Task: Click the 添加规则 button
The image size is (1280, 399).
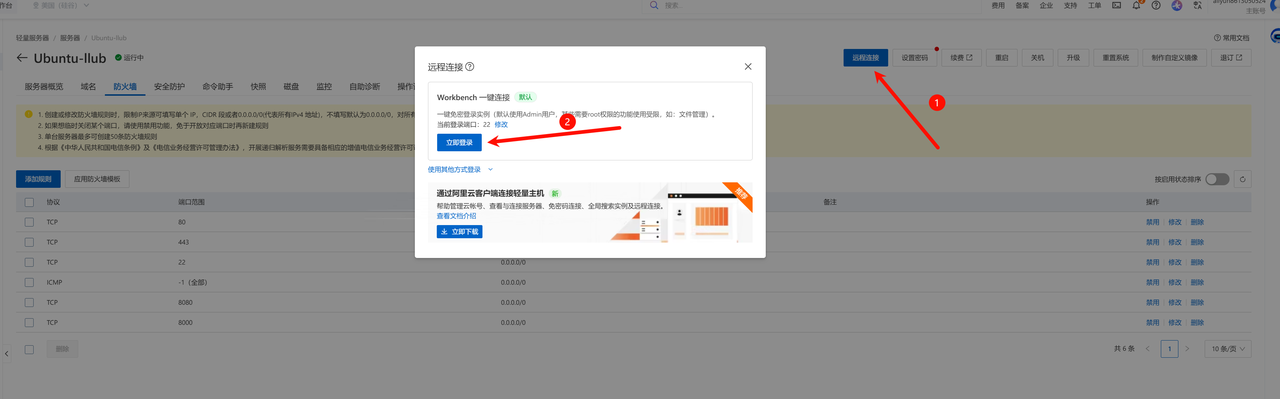Action: coord(38,179)
